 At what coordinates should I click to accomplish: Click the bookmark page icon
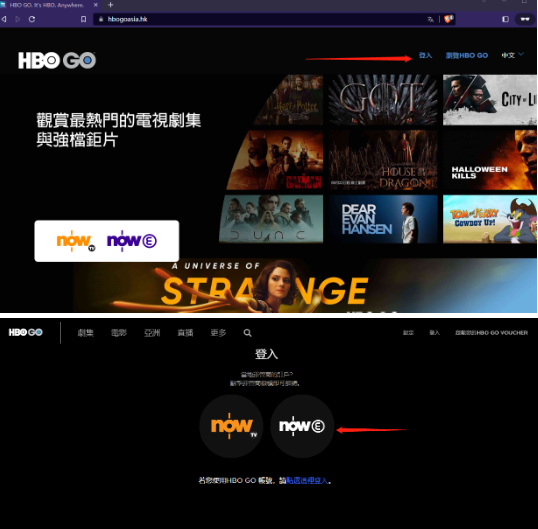tap(83, 19)
